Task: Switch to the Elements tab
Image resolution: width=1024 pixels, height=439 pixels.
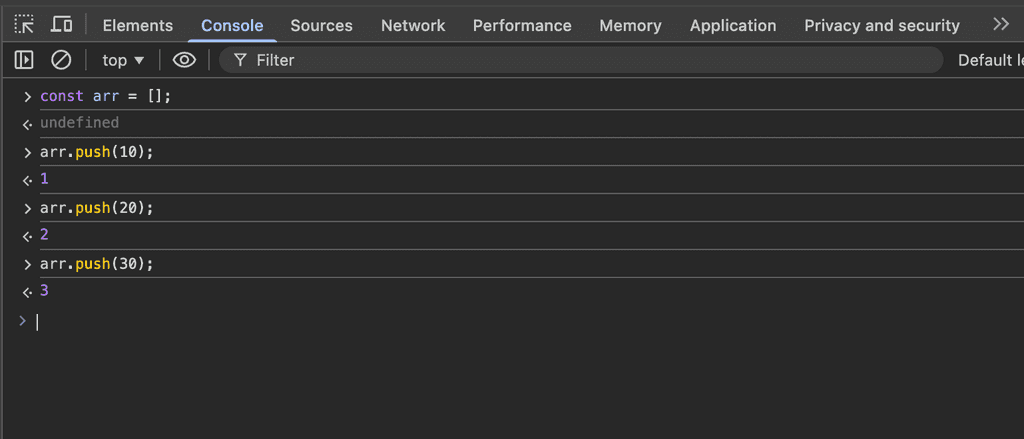Action: [x=137, y=26]
